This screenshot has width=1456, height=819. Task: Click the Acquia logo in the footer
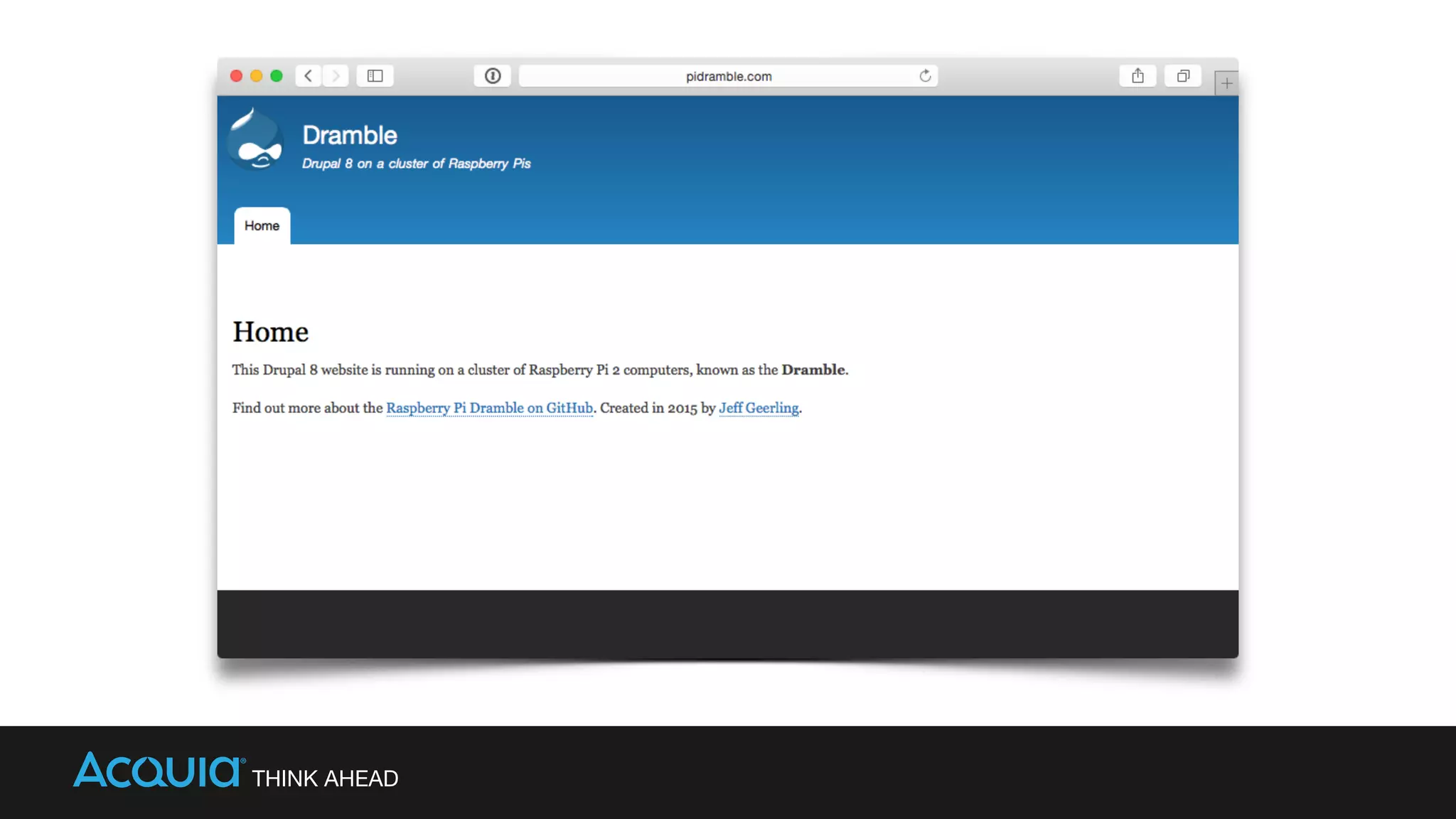point(158,771)
